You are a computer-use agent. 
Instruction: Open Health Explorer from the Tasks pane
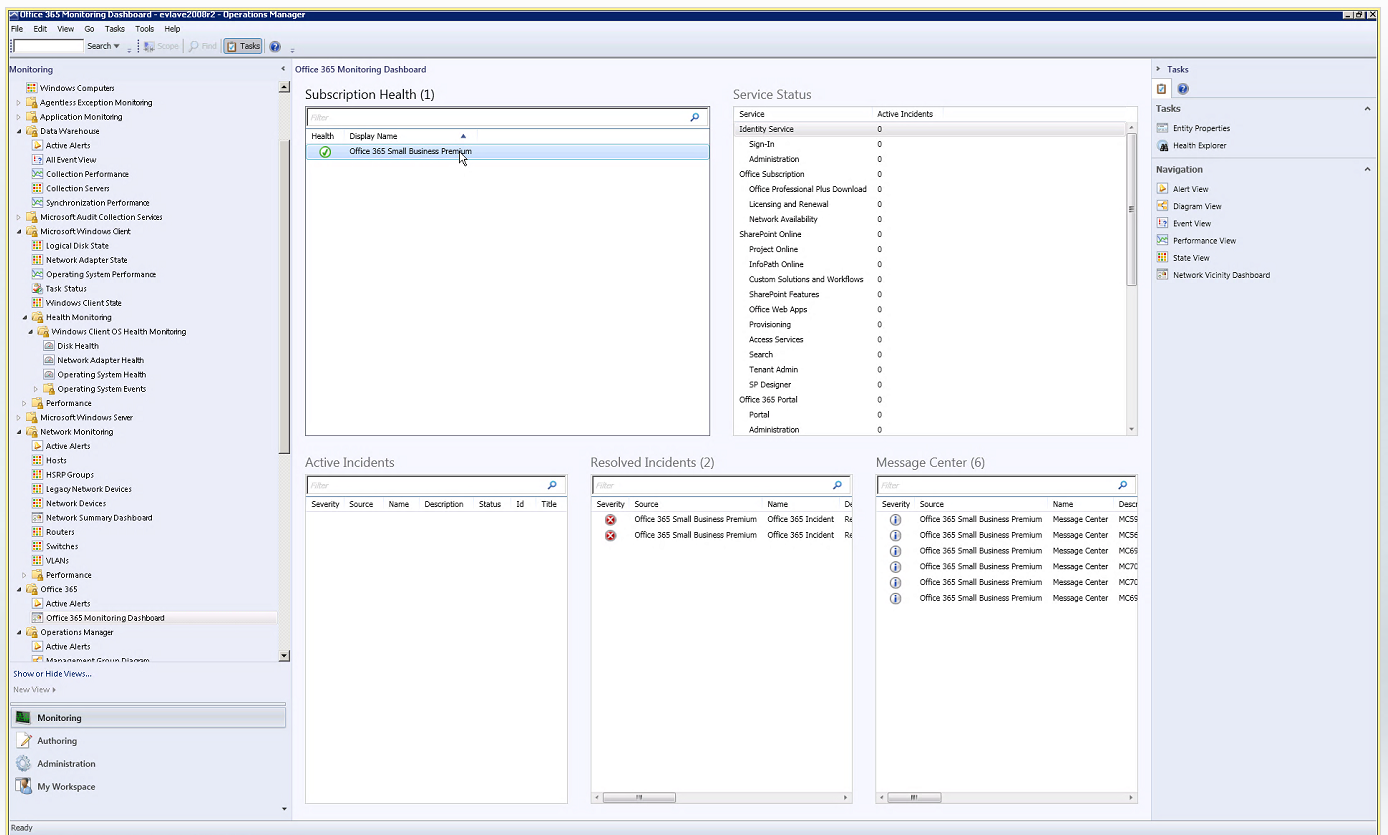coord(1199,146)
